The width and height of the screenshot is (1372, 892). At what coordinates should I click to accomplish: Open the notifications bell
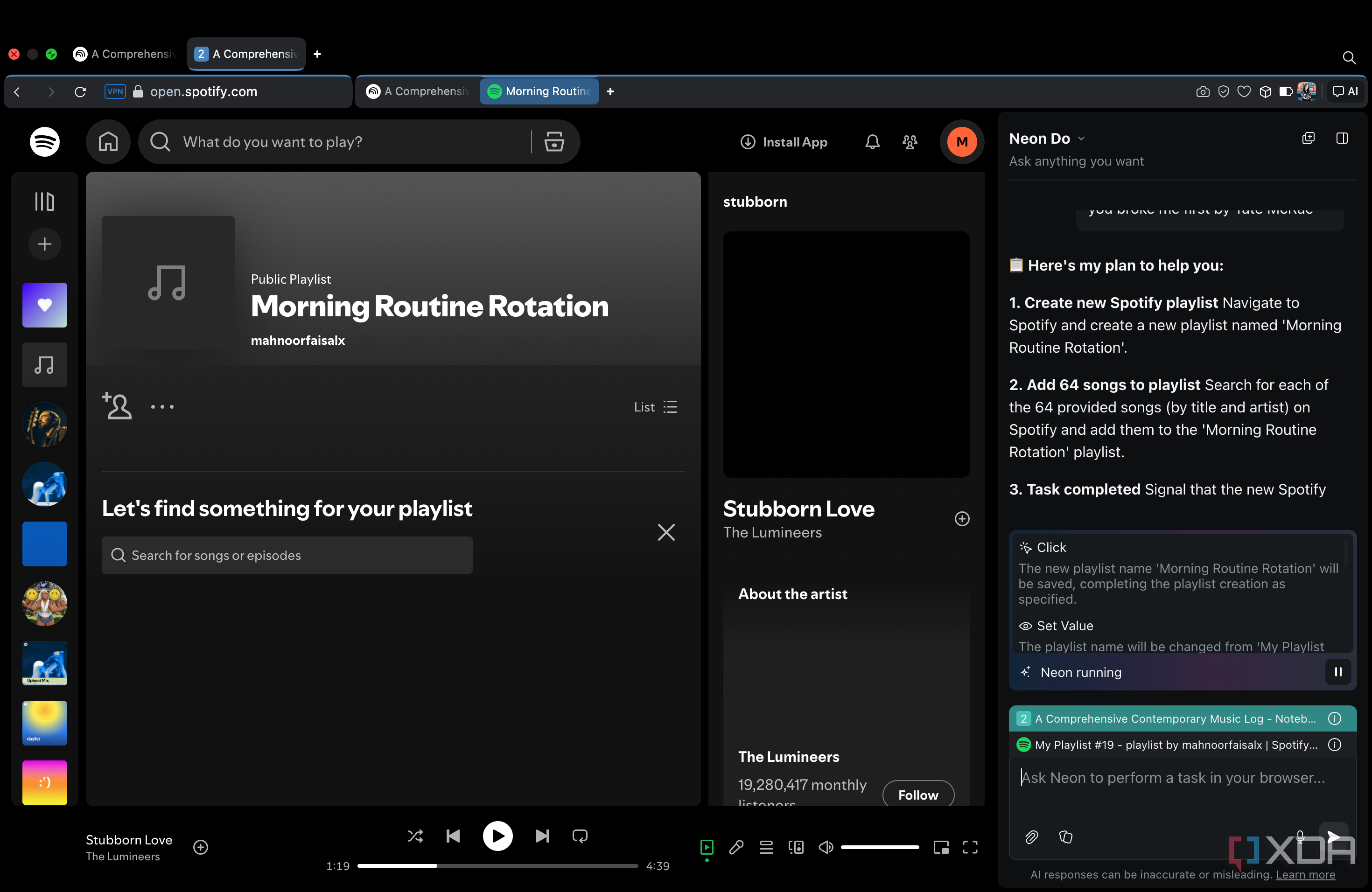[872, 142]
